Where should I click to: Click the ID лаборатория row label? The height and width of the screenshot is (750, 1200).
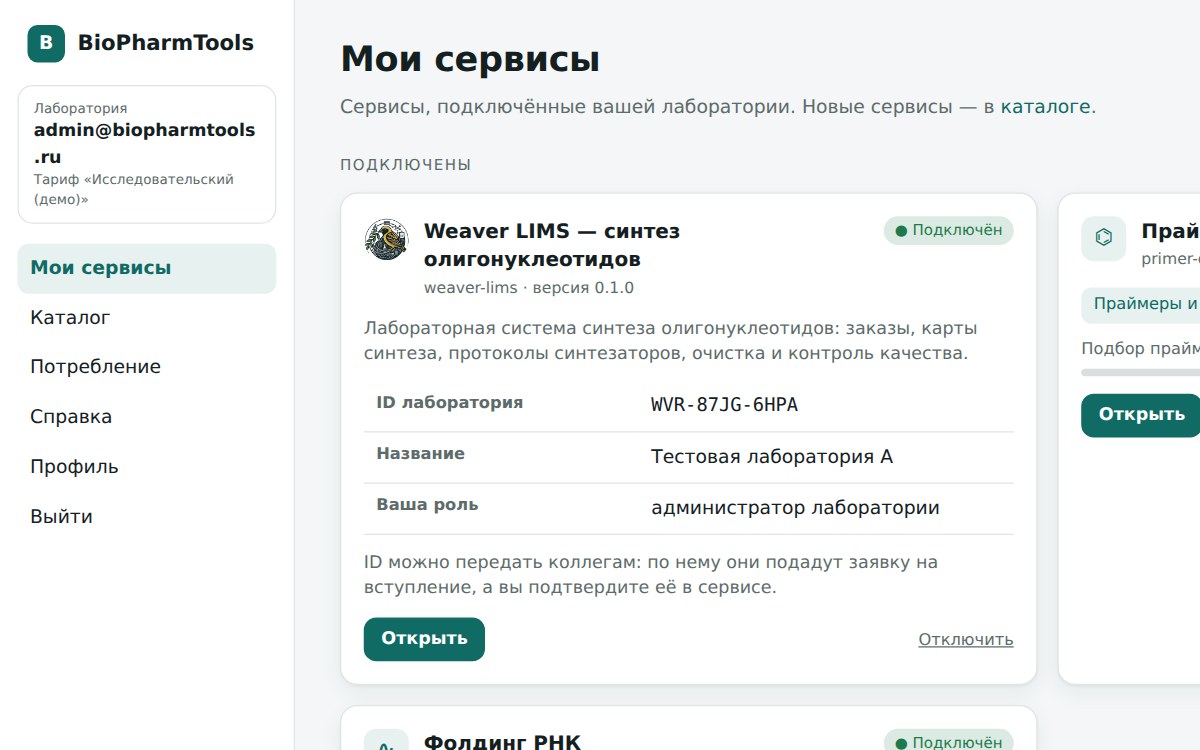point(450,403)
